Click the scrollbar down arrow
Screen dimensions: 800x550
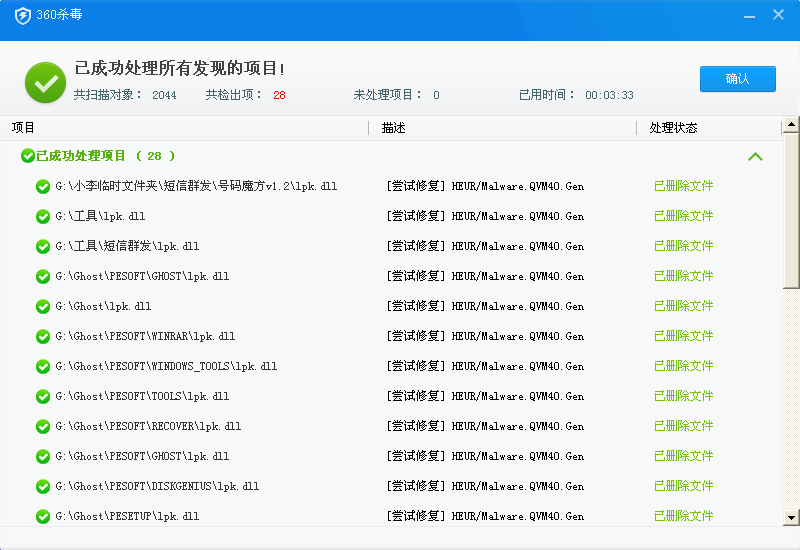coord(791,518)
